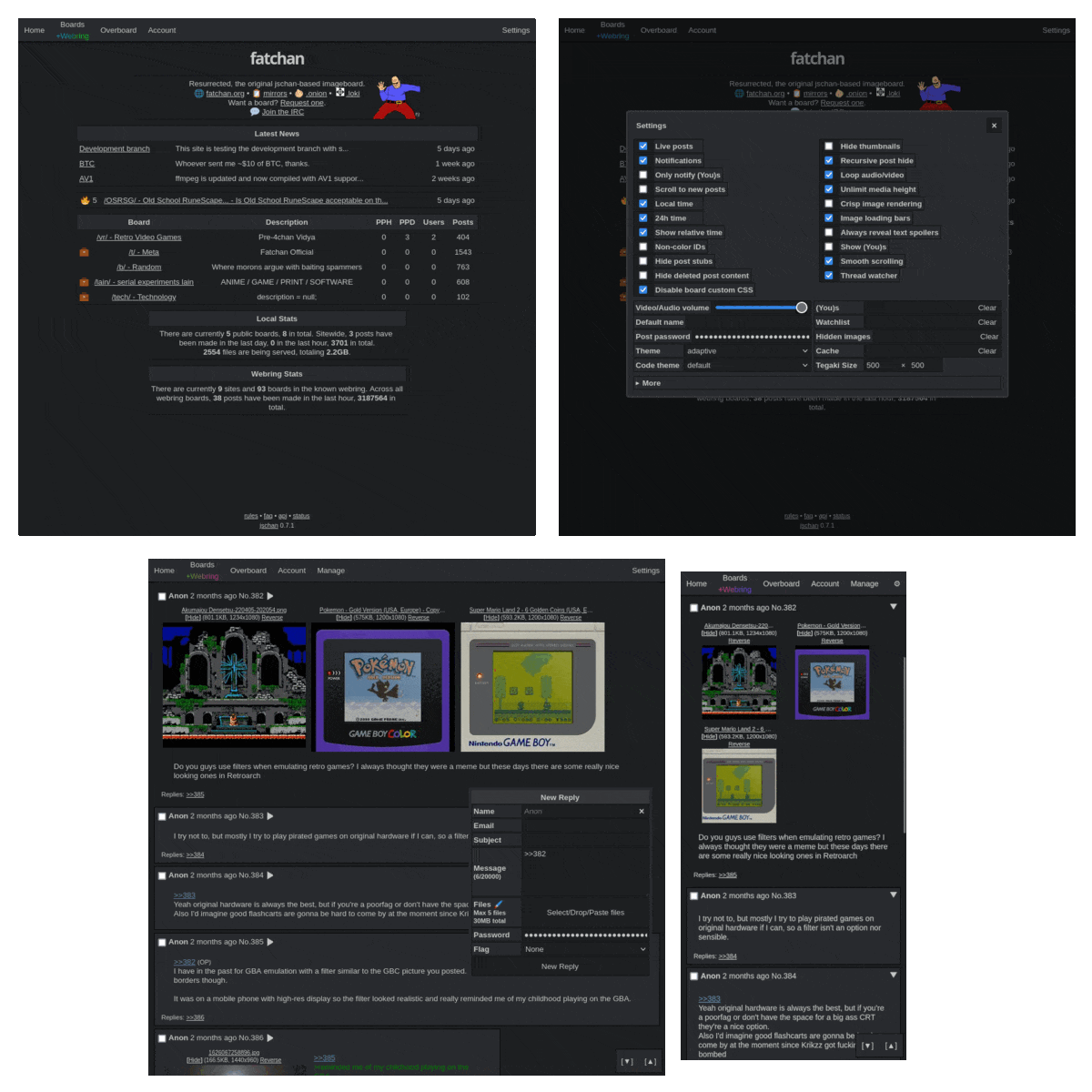The height and width of the screenshot is (1092, 1092).
Task: Close the Settings modal with X
Action: (994, 126)
